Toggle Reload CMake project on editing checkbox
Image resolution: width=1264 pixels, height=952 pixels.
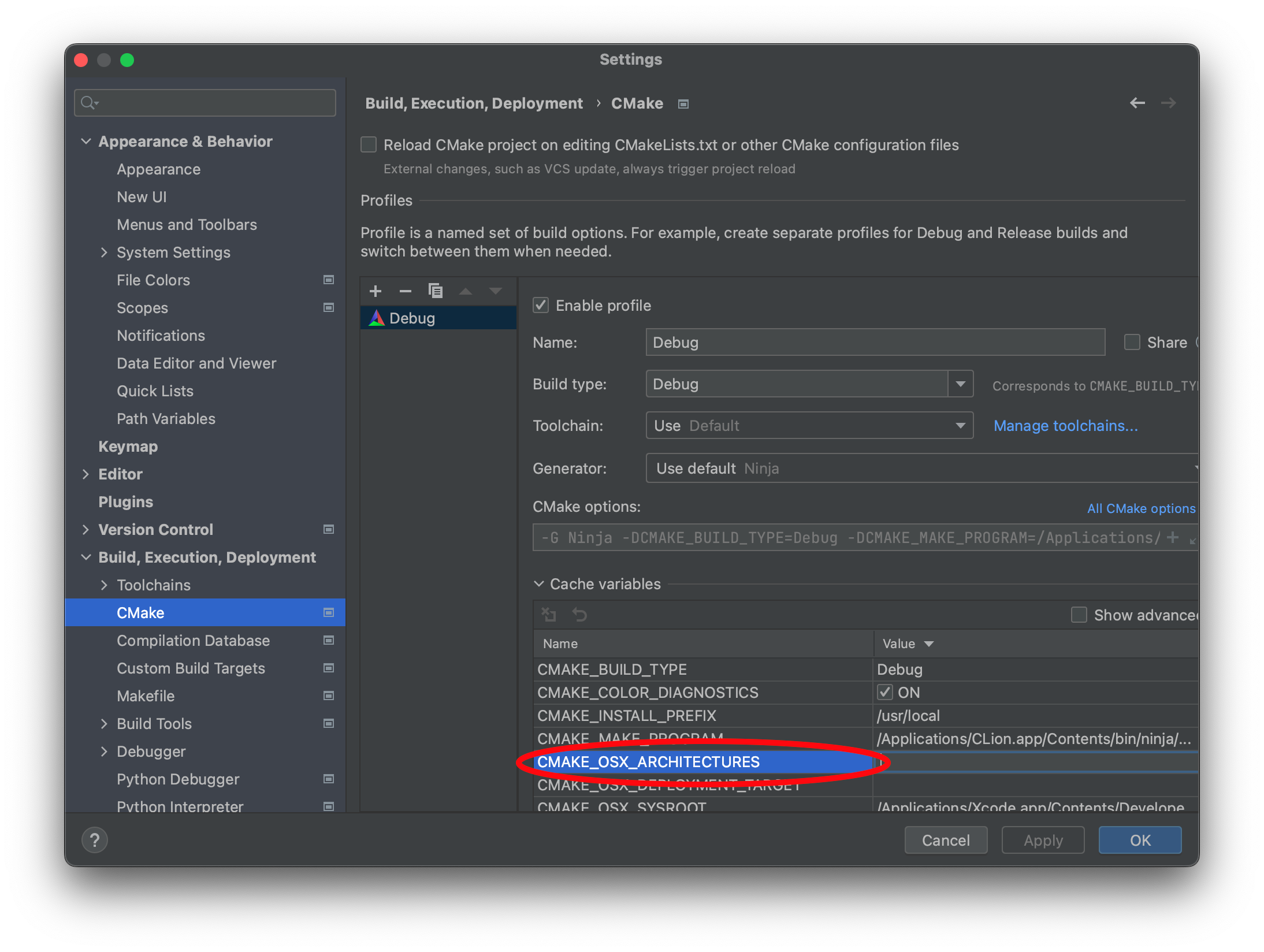tap(369, 144)
